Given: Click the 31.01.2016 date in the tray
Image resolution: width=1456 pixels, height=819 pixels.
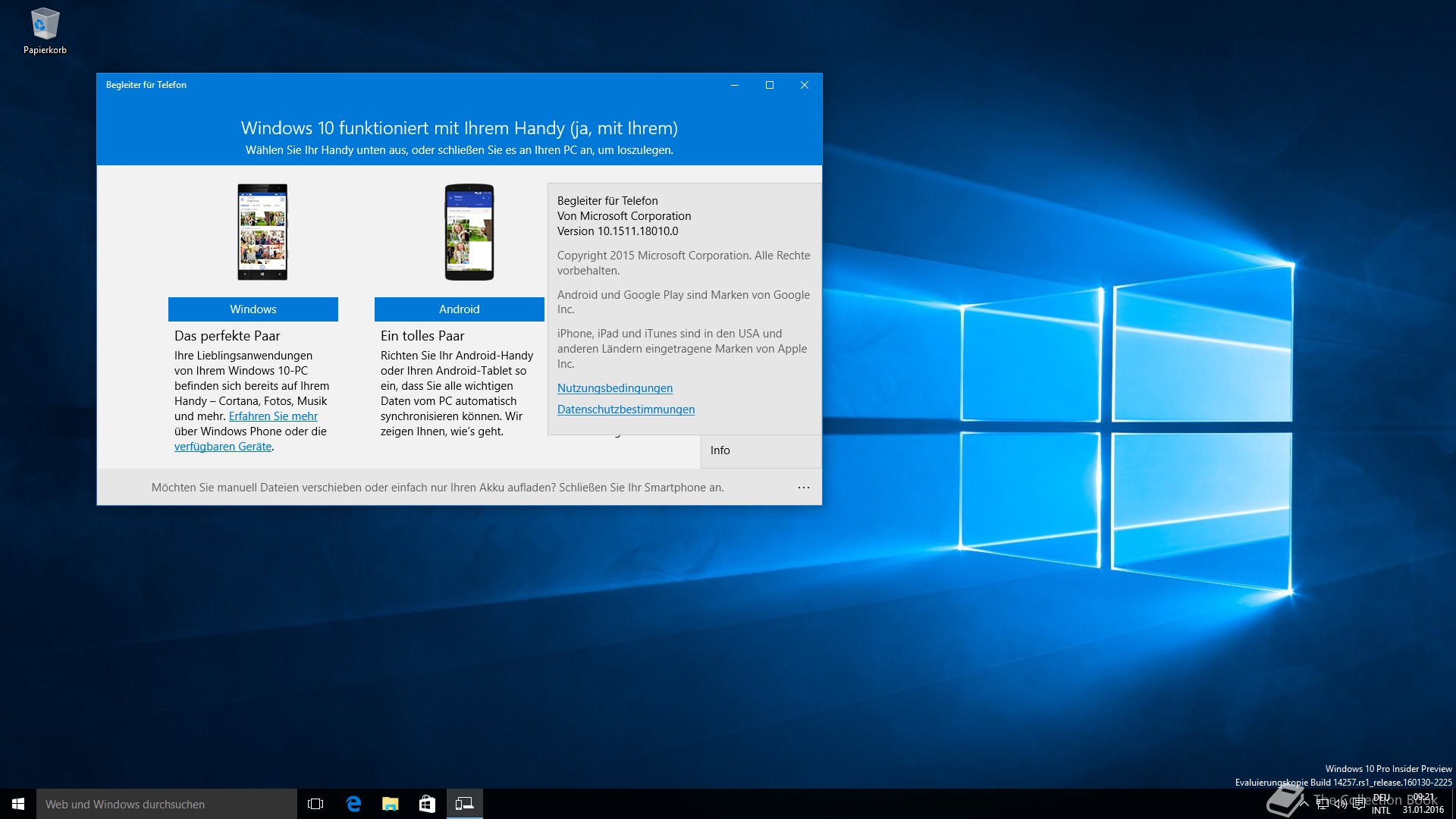Looking at the screenshot, I should [x=1423, y=810].
